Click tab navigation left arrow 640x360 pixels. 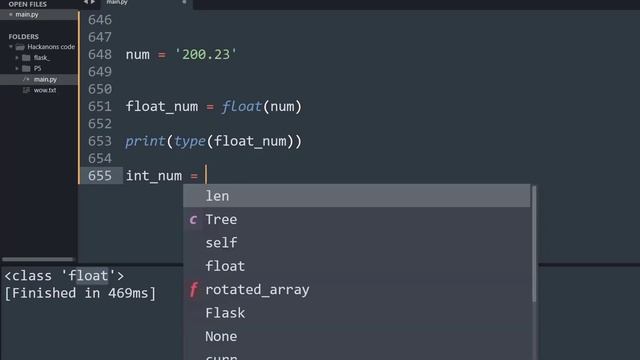point(85,2)
